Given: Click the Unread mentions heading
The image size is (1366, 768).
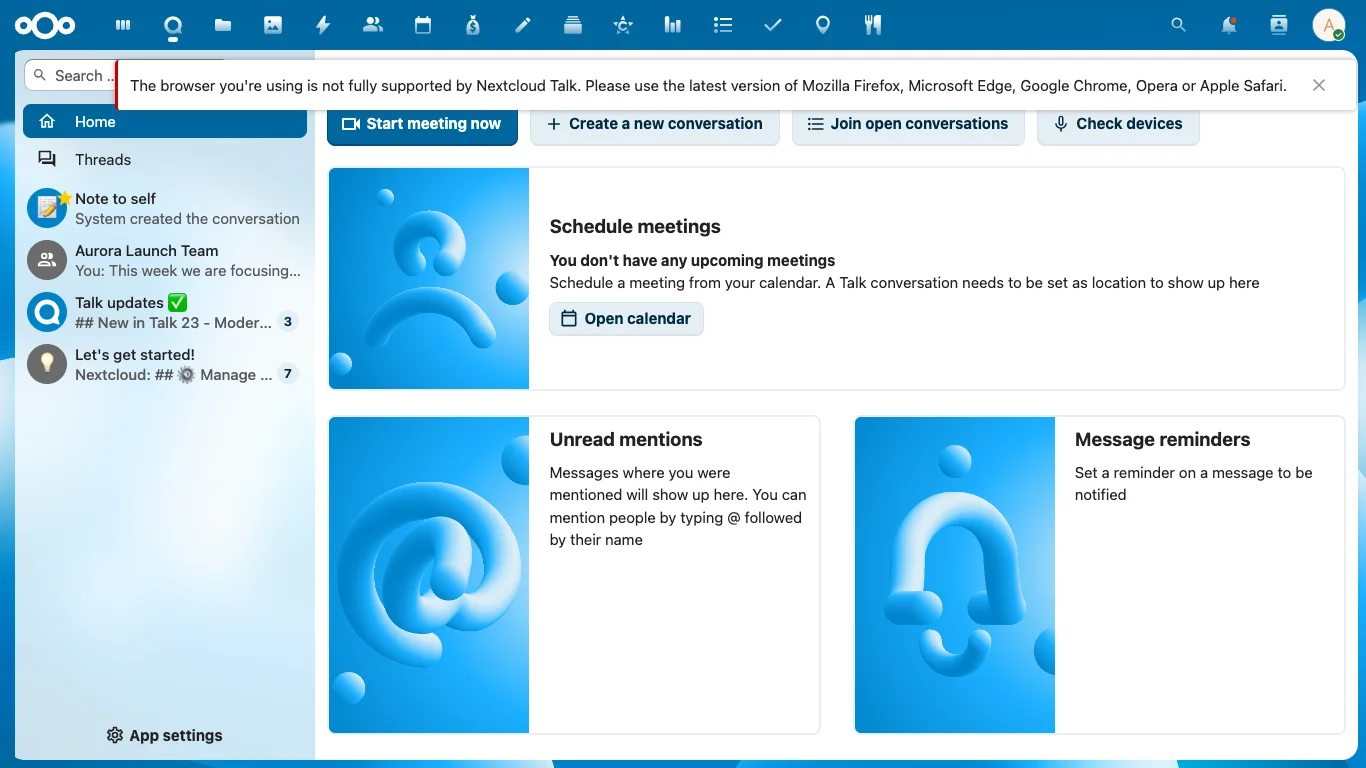Looking at the screenshot, I should click(626, 440).
